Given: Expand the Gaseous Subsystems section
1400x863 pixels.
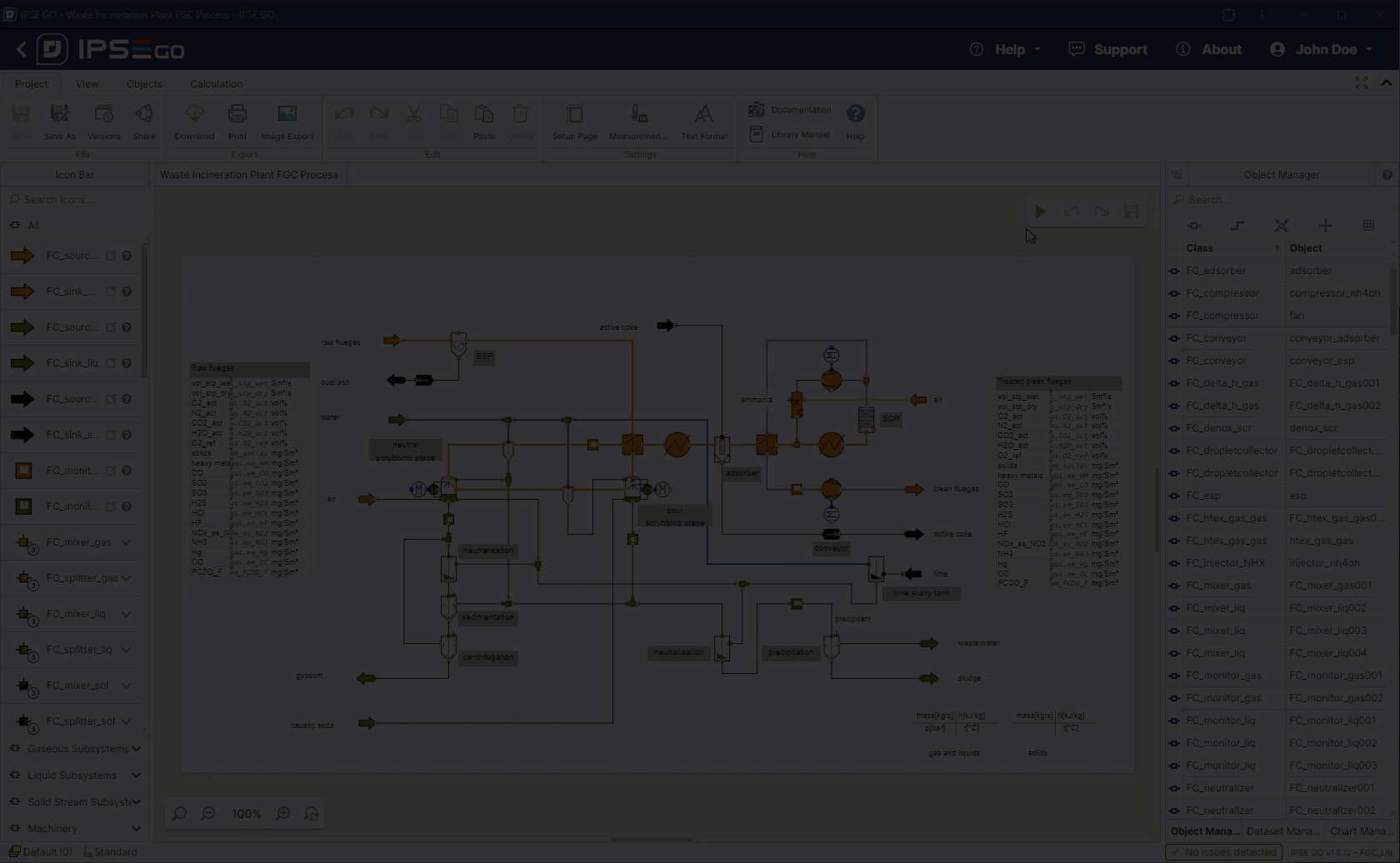Looking at the screenshot, I should pyautogui.click(x=75, y=749).
